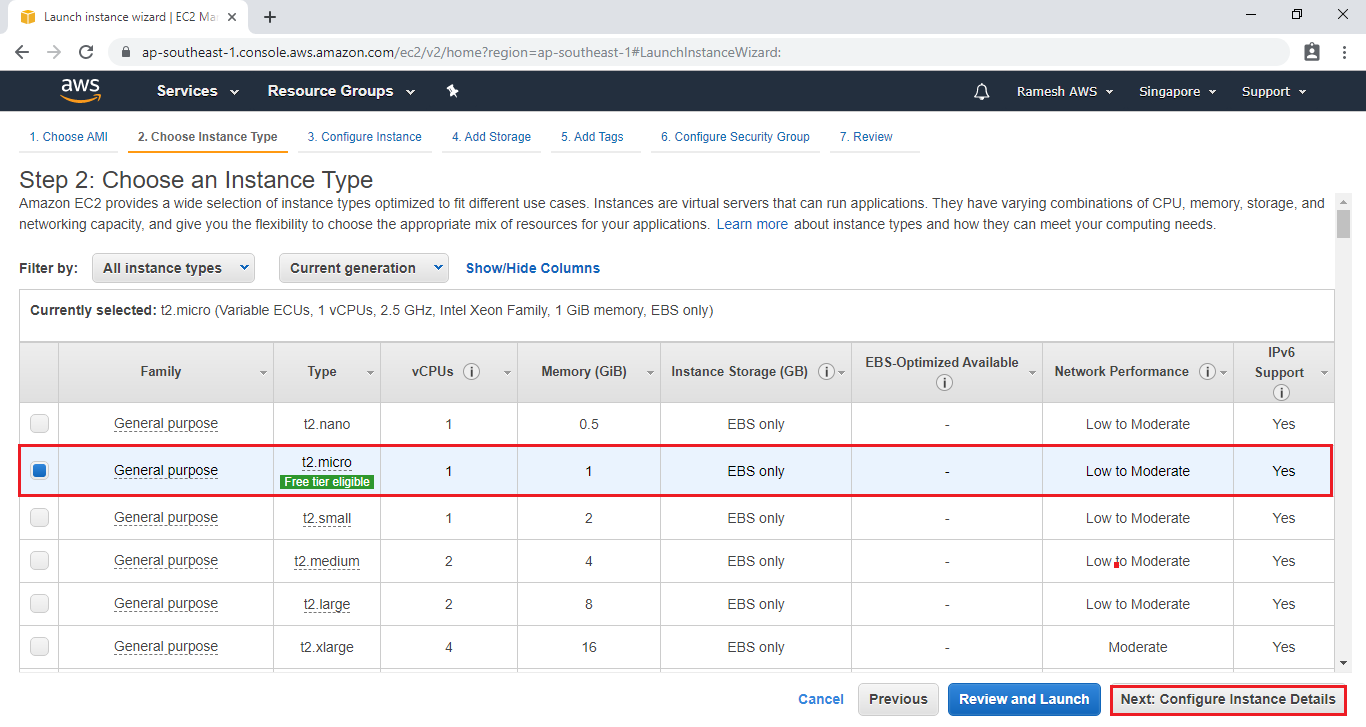Image resolution: width=1366 pixels, height=727 pixels.
Task: Click Show/Hide Columns link
Action: 533,268
